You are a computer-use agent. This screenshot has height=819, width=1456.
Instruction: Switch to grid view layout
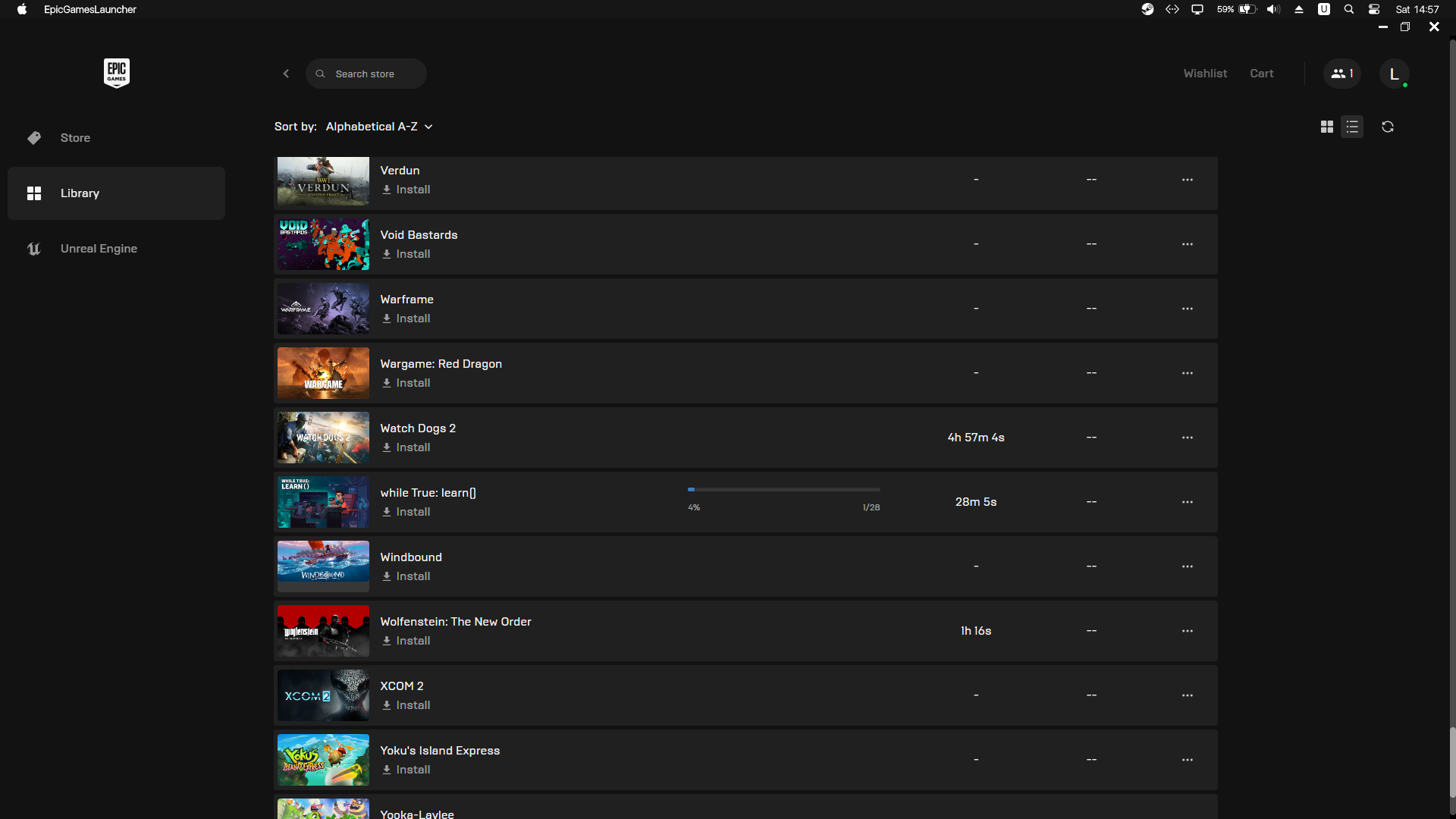1326,127
